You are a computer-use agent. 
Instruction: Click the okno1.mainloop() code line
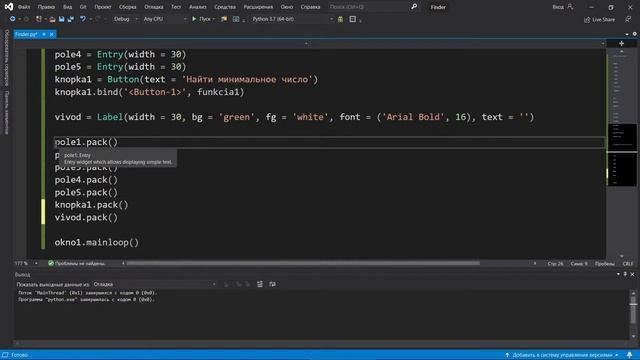(97, 242)
